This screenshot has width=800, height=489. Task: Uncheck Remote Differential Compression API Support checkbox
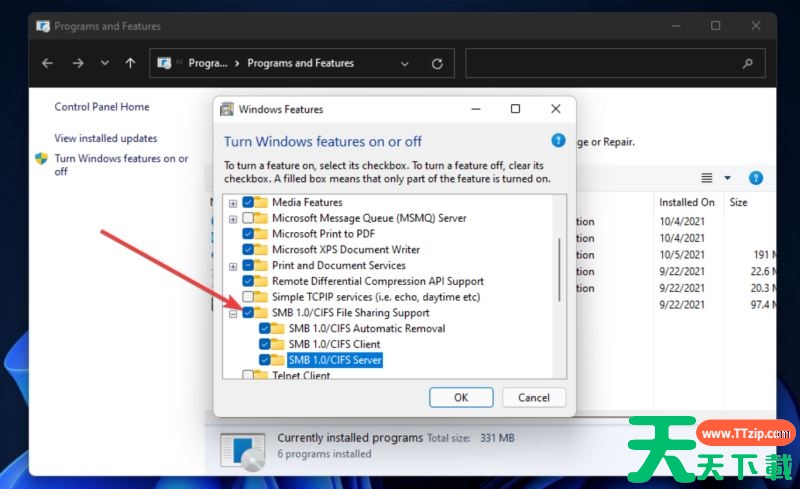(x=248, y=281)
